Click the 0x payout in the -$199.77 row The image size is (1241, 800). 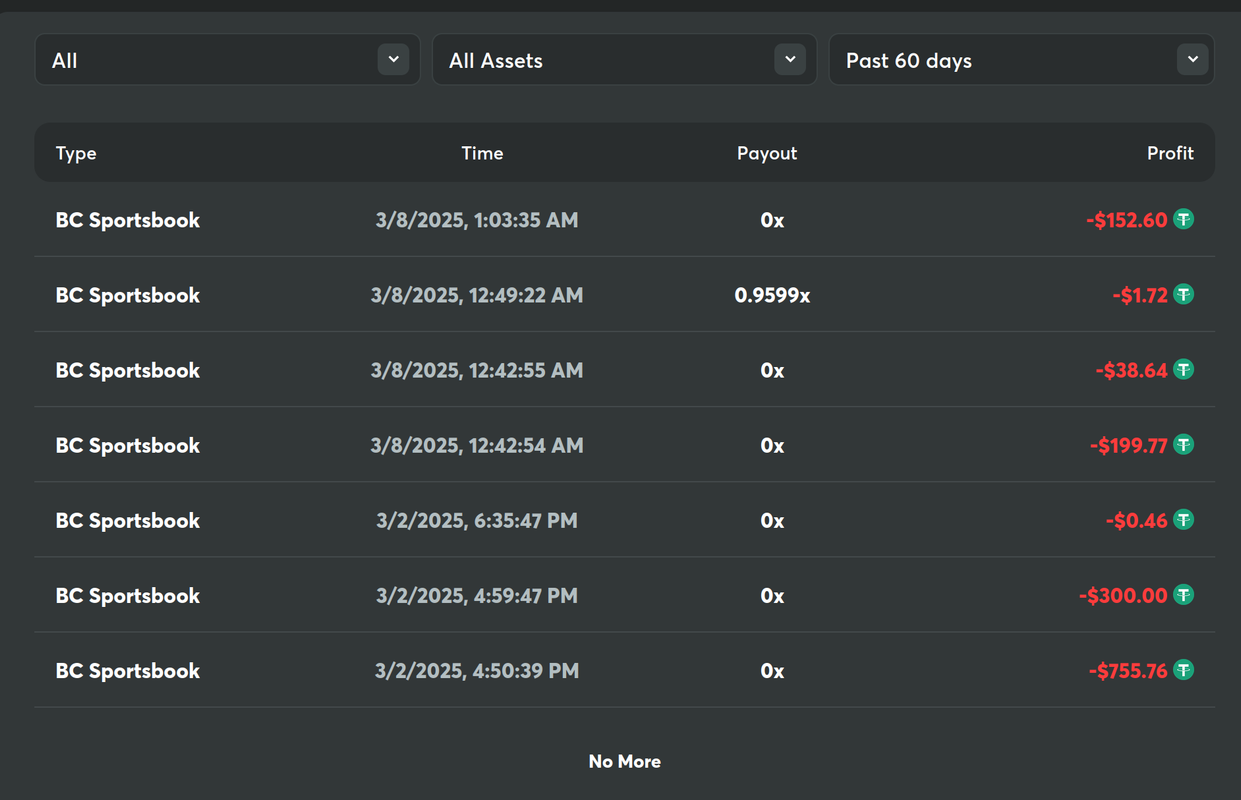click(x=772, y=445)
